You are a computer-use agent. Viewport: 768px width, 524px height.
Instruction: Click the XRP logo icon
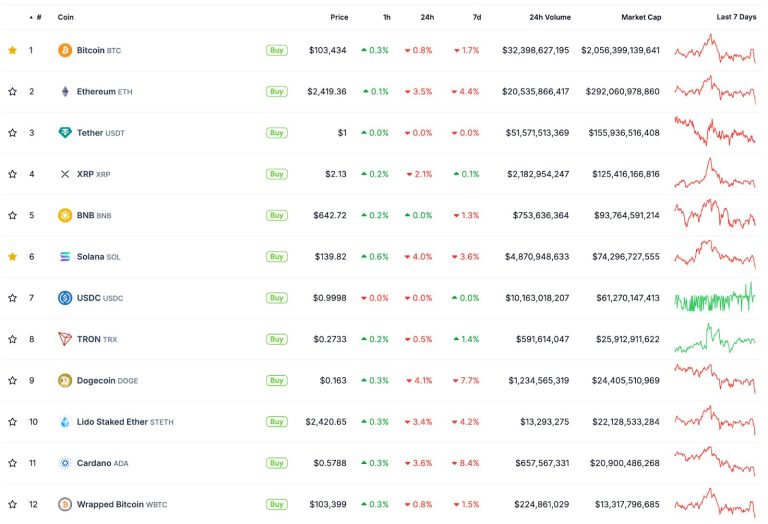[x=65, y=174]
